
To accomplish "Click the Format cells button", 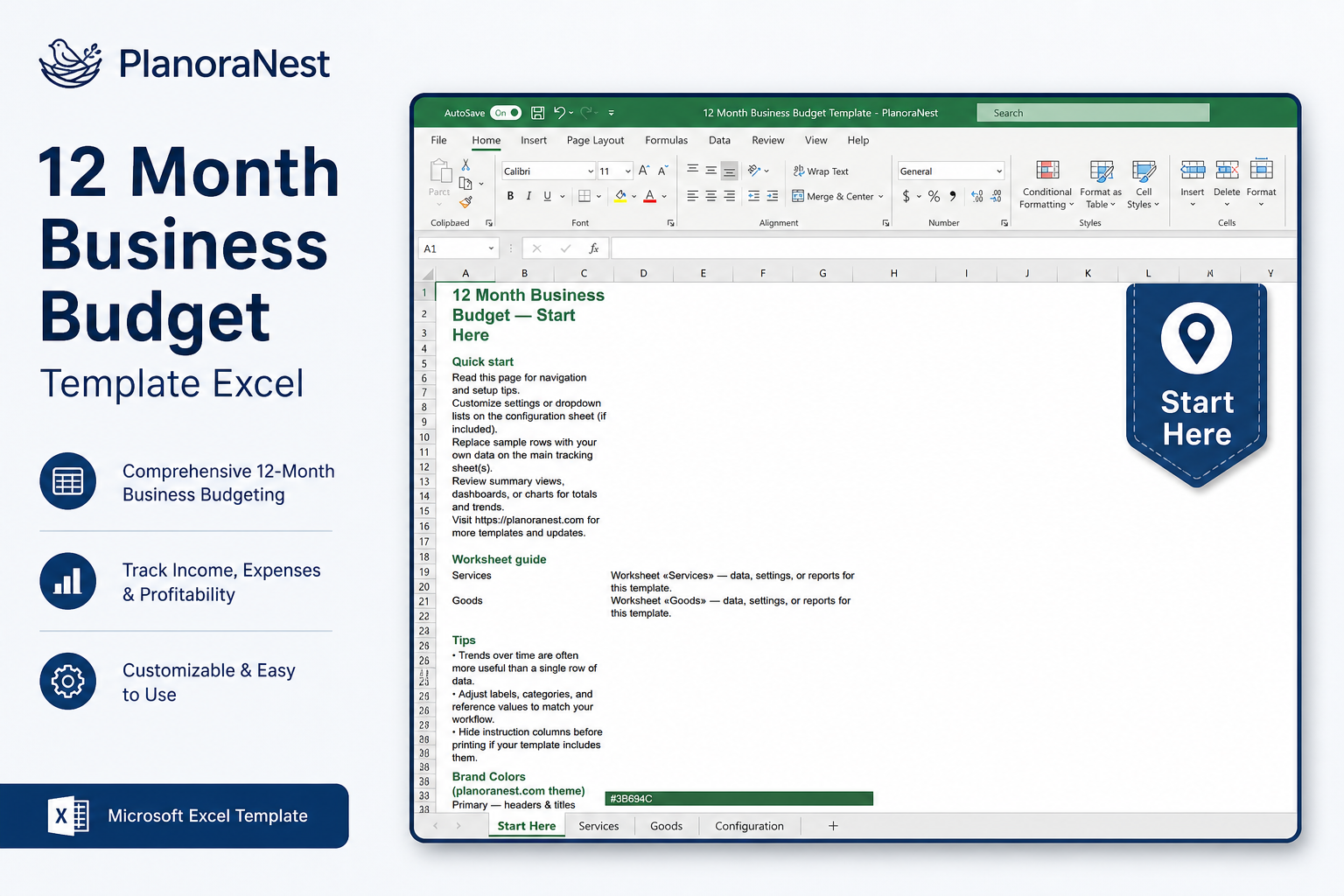I will pyautogui.click(x=1261, y=182).
